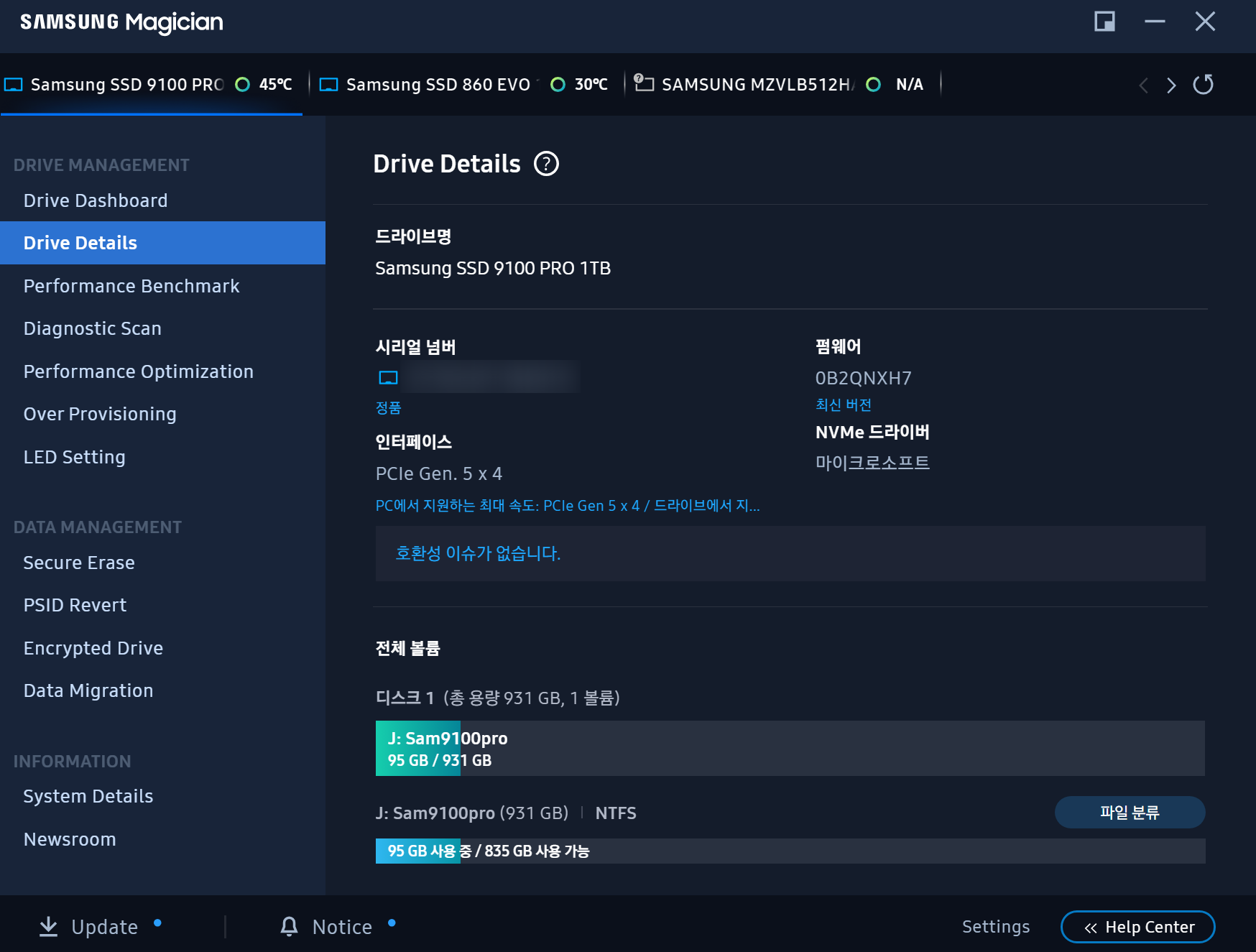Open Performance Benchmark page
The height and width of the screenshot is (952, 1256).
click(162, 286)
